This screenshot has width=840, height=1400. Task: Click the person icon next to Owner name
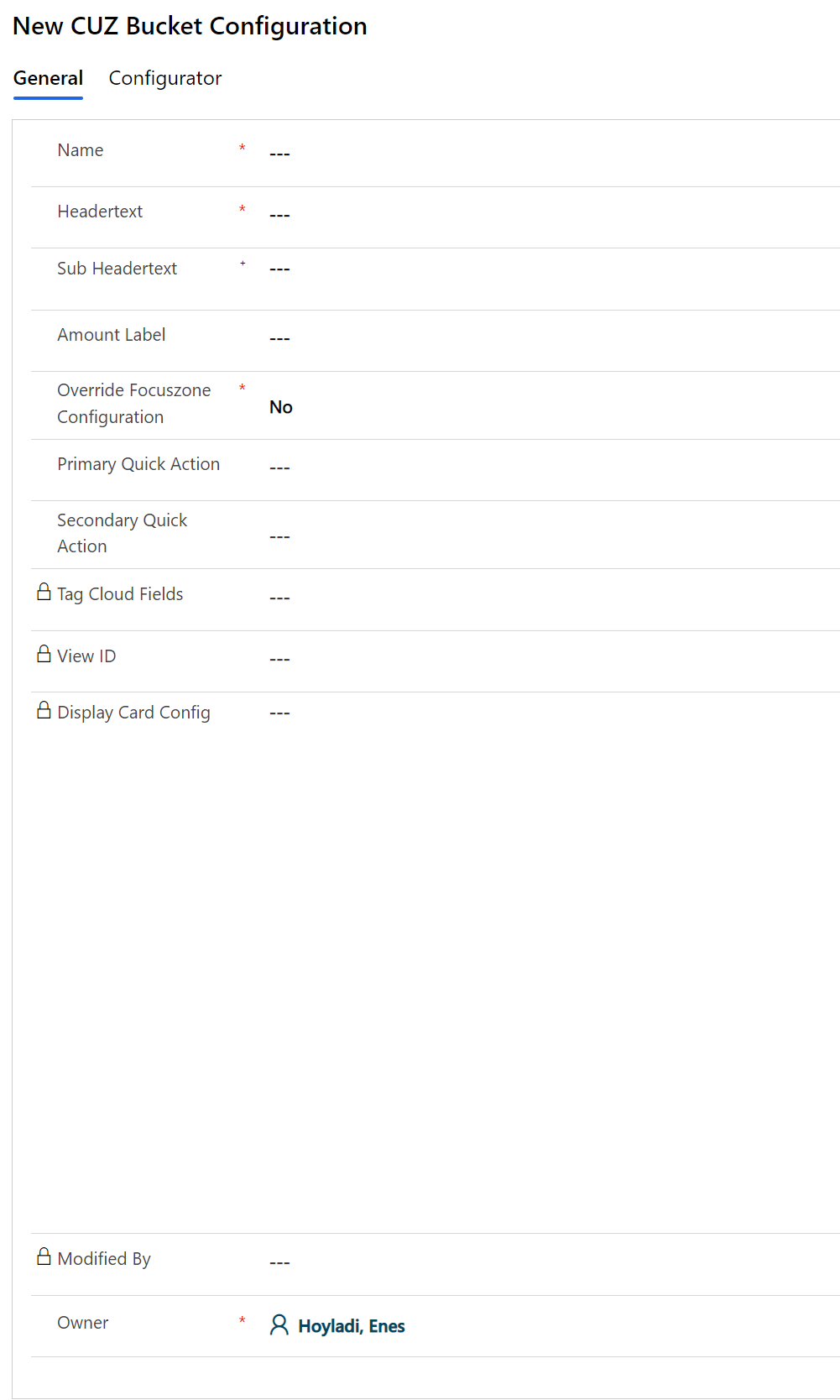[279, 1325]
